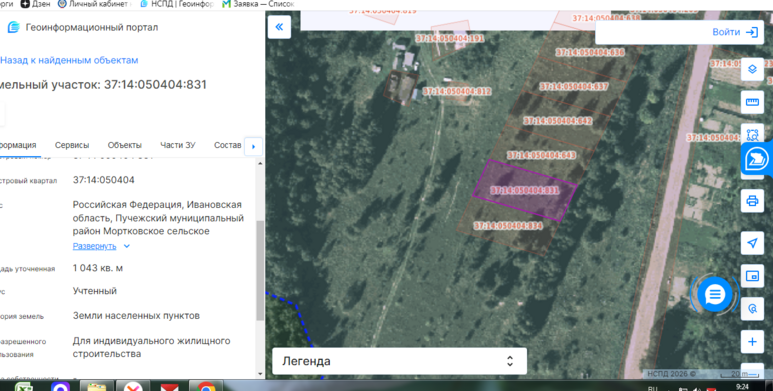Open the blue assistant side tab
773x391 pixels.
(x=757, y=160)
